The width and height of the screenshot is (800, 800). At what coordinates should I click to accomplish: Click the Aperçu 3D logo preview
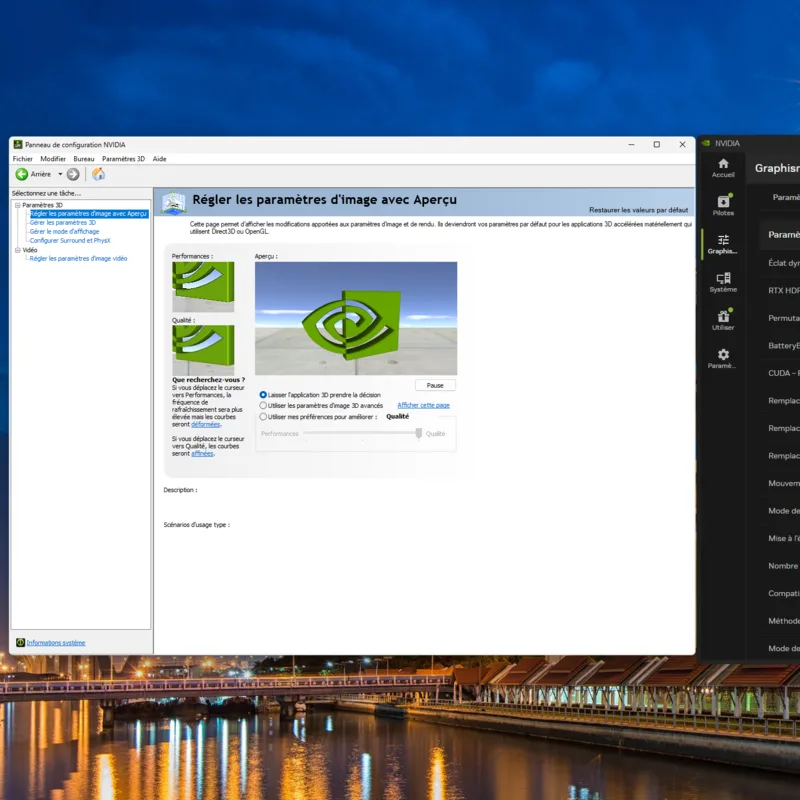pos(356,318)
